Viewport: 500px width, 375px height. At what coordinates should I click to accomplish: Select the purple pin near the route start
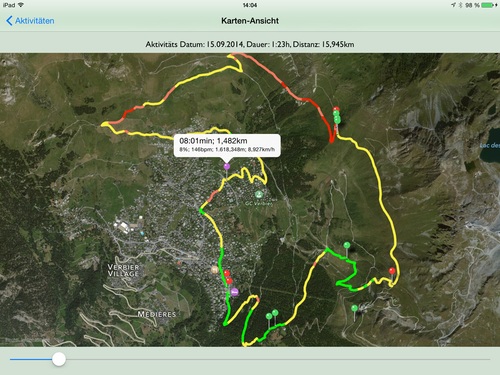pos(234,292)
